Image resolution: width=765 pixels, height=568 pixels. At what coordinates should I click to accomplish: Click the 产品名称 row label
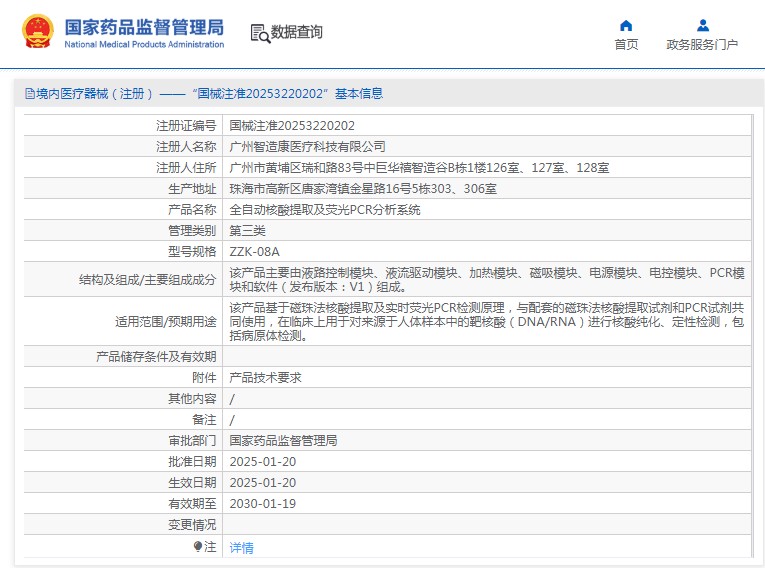(192, 210)
